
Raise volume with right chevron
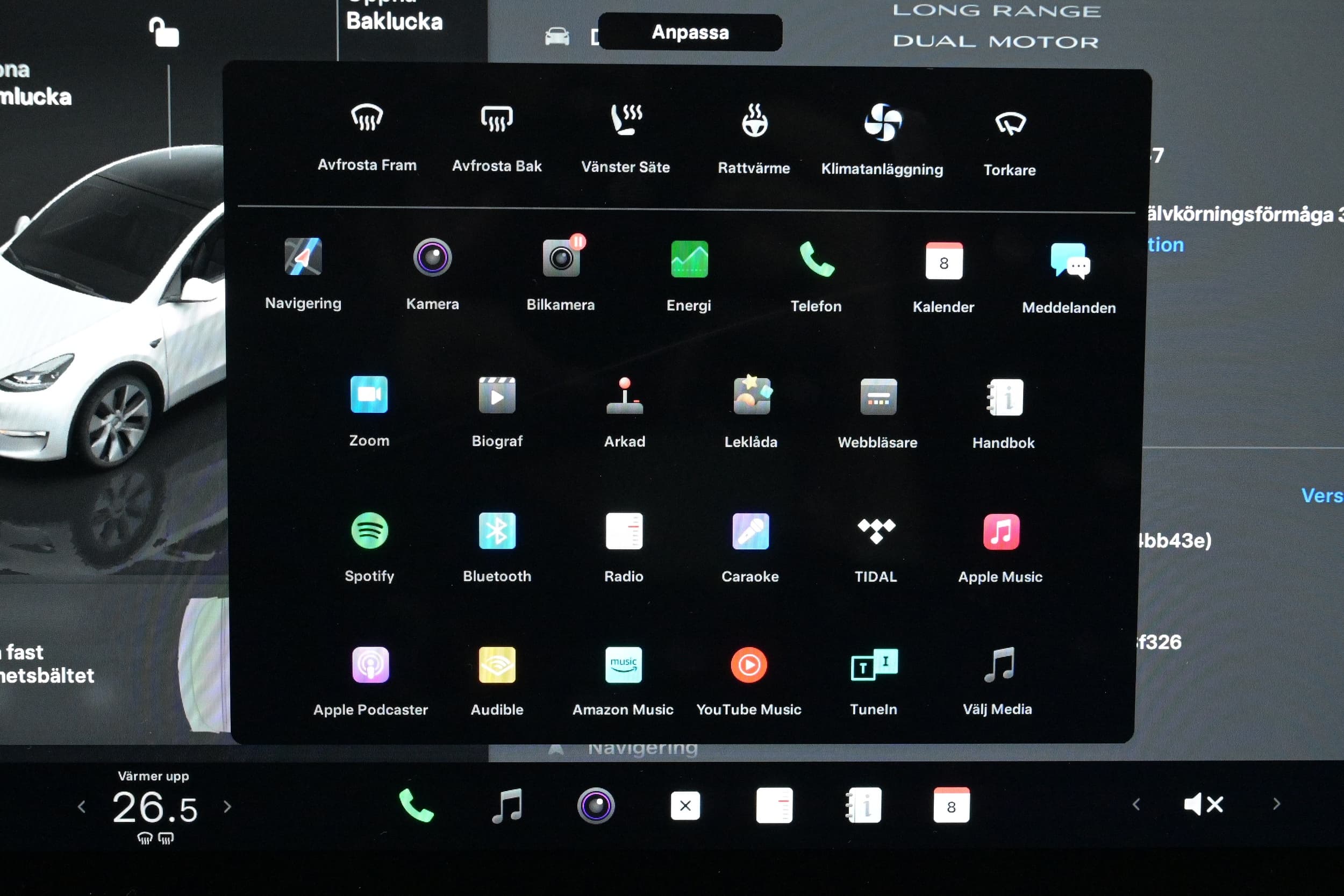[x=1277, y=805]
